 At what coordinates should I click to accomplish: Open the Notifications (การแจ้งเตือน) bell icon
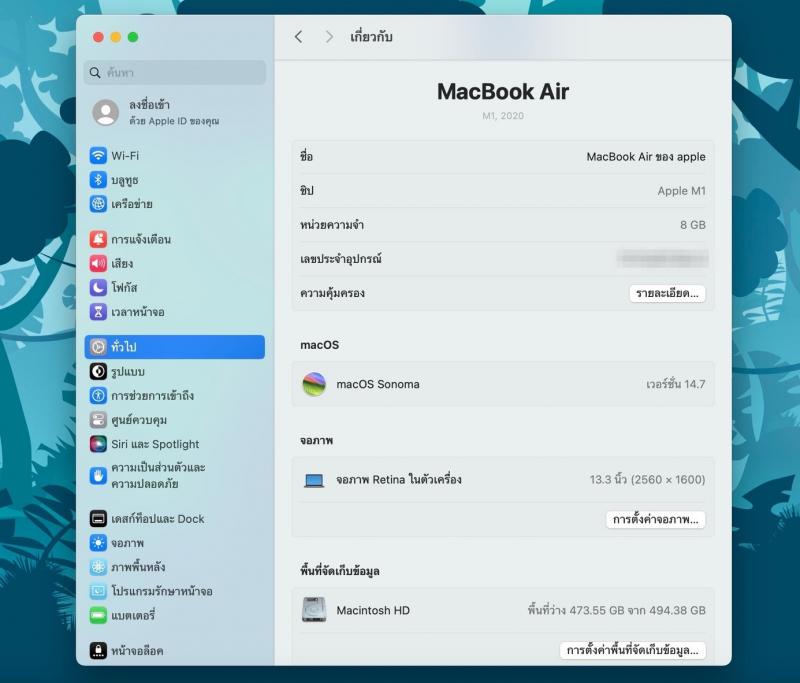(98, 239)
